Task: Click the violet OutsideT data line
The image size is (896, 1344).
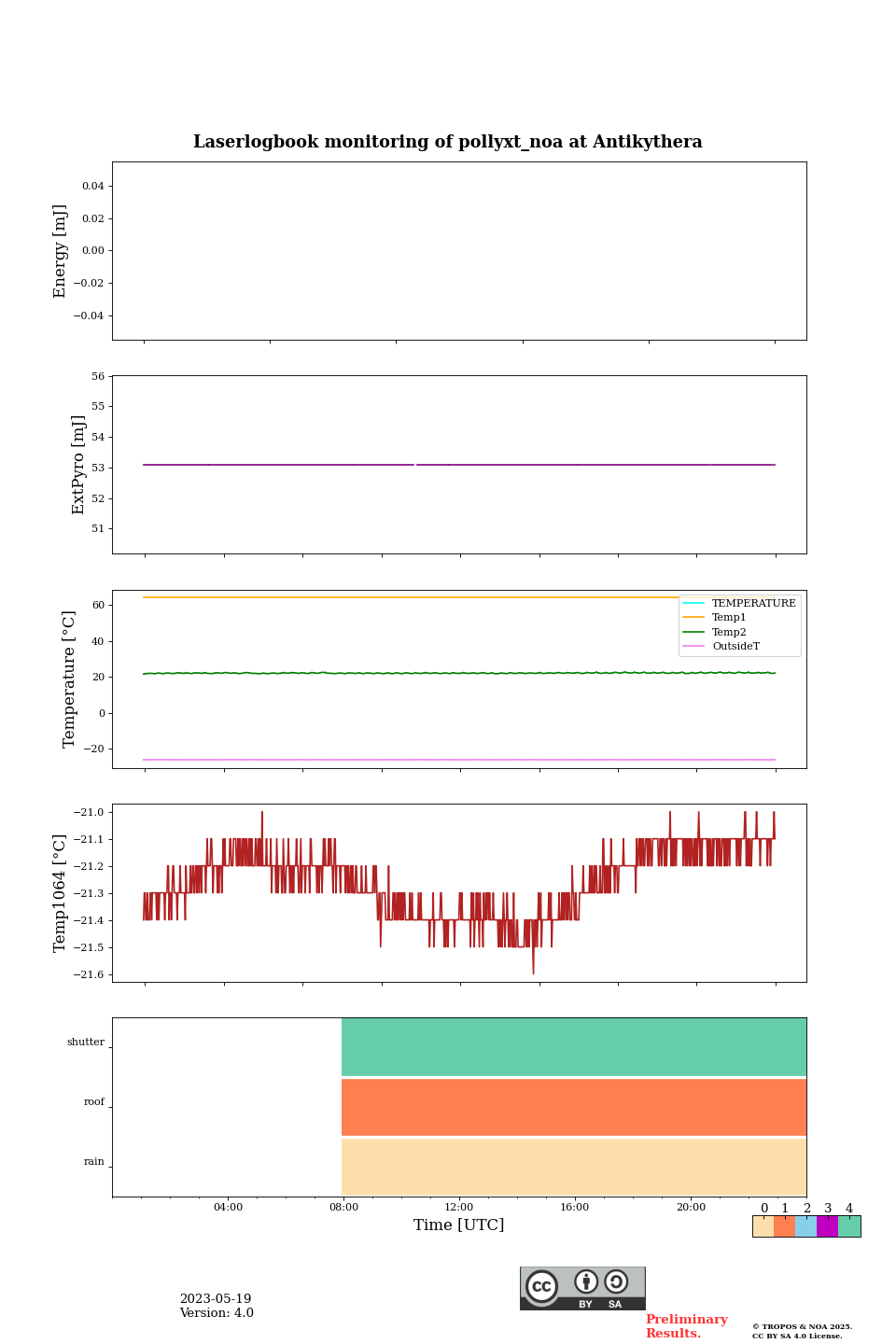Action: point(459,760)
